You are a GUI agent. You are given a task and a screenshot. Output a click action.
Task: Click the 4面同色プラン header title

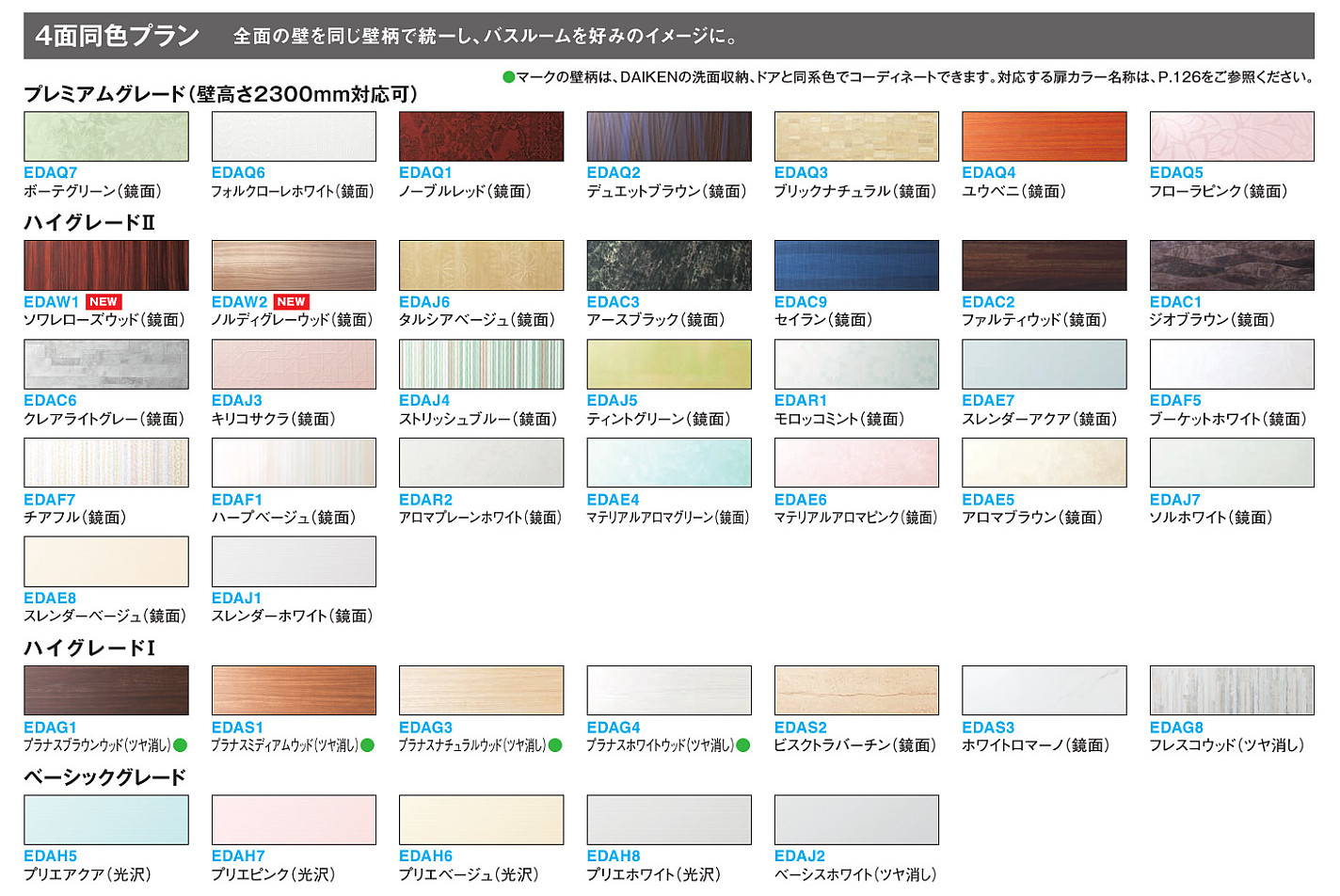pos(118,36)
